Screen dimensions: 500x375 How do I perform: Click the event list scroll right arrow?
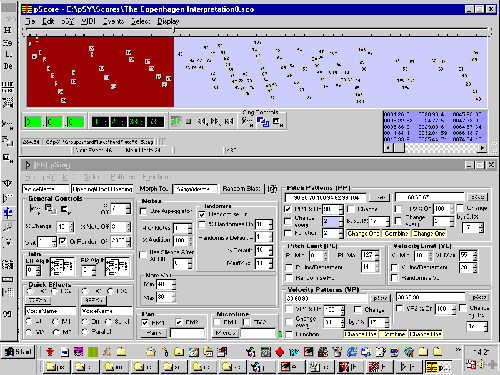[x=482, y=147]
